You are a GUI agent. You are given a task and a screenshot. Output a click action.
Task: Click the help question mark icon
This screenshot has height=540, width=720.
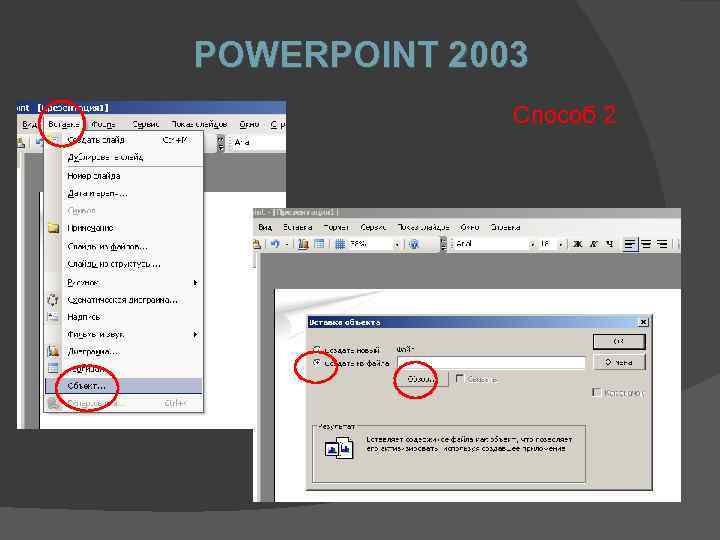click(x=414, y=244)
